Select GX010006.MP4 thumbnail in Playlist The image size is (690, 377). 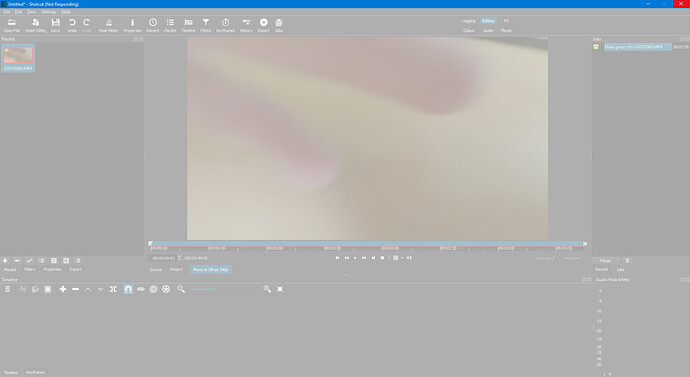point(18,58)
